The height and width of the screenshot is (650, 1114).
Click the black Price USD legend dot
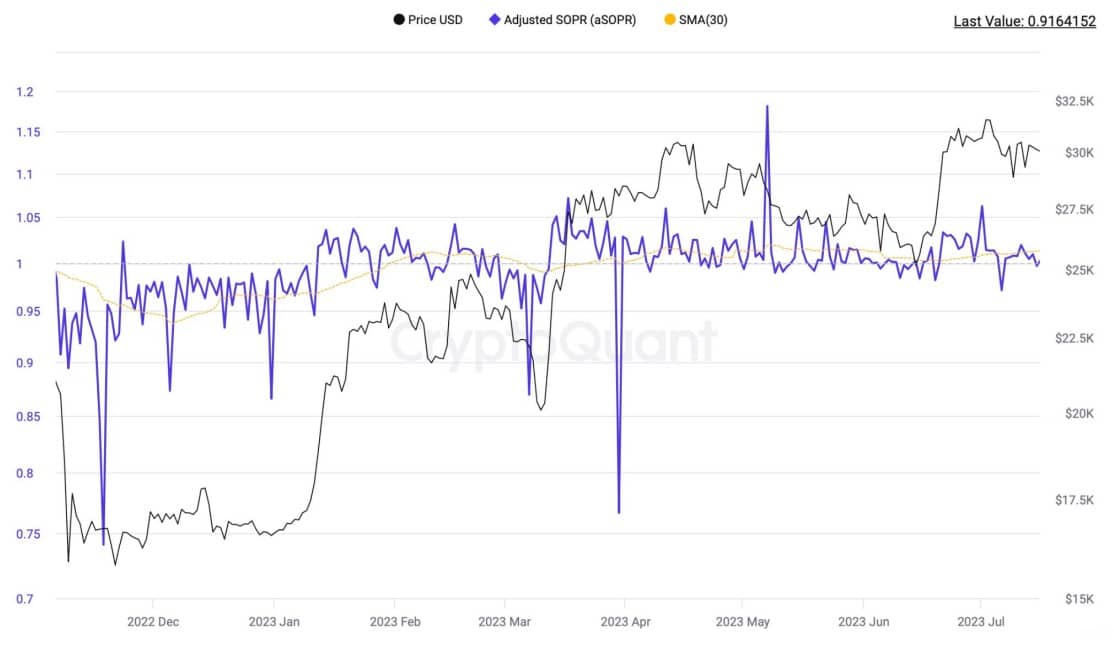click(x=399, y=20)
